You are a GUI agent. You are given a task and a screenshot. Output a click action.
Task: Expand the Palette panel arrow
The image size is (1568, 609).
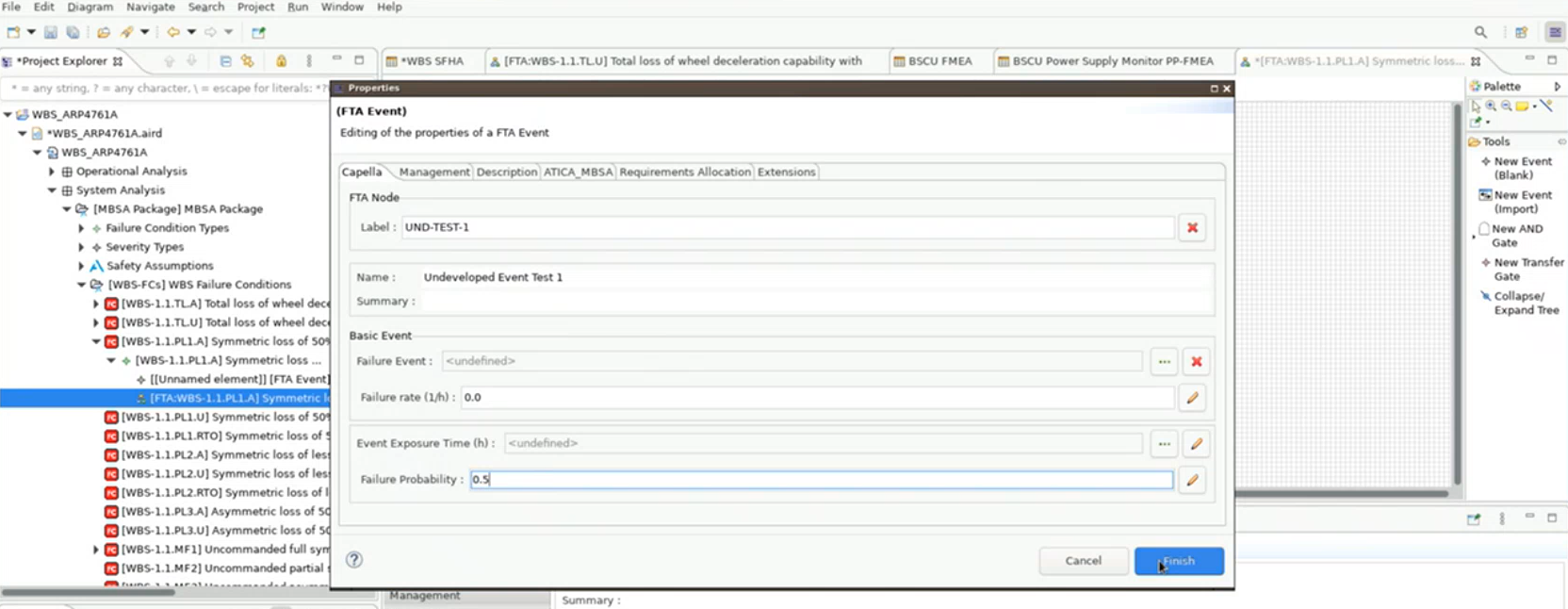(x=1558, y=86)
